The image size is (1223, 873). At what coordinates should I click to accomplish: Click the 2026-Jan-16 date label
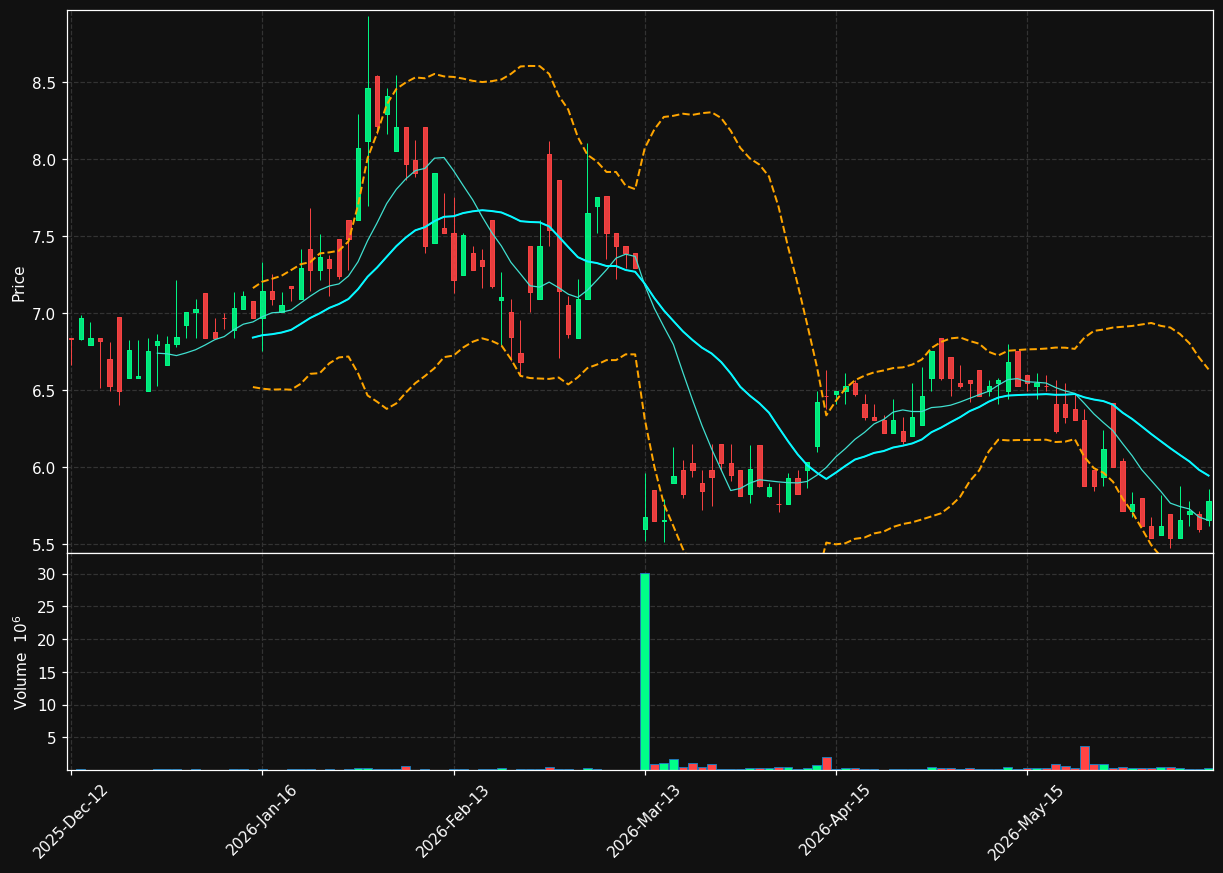261,820
